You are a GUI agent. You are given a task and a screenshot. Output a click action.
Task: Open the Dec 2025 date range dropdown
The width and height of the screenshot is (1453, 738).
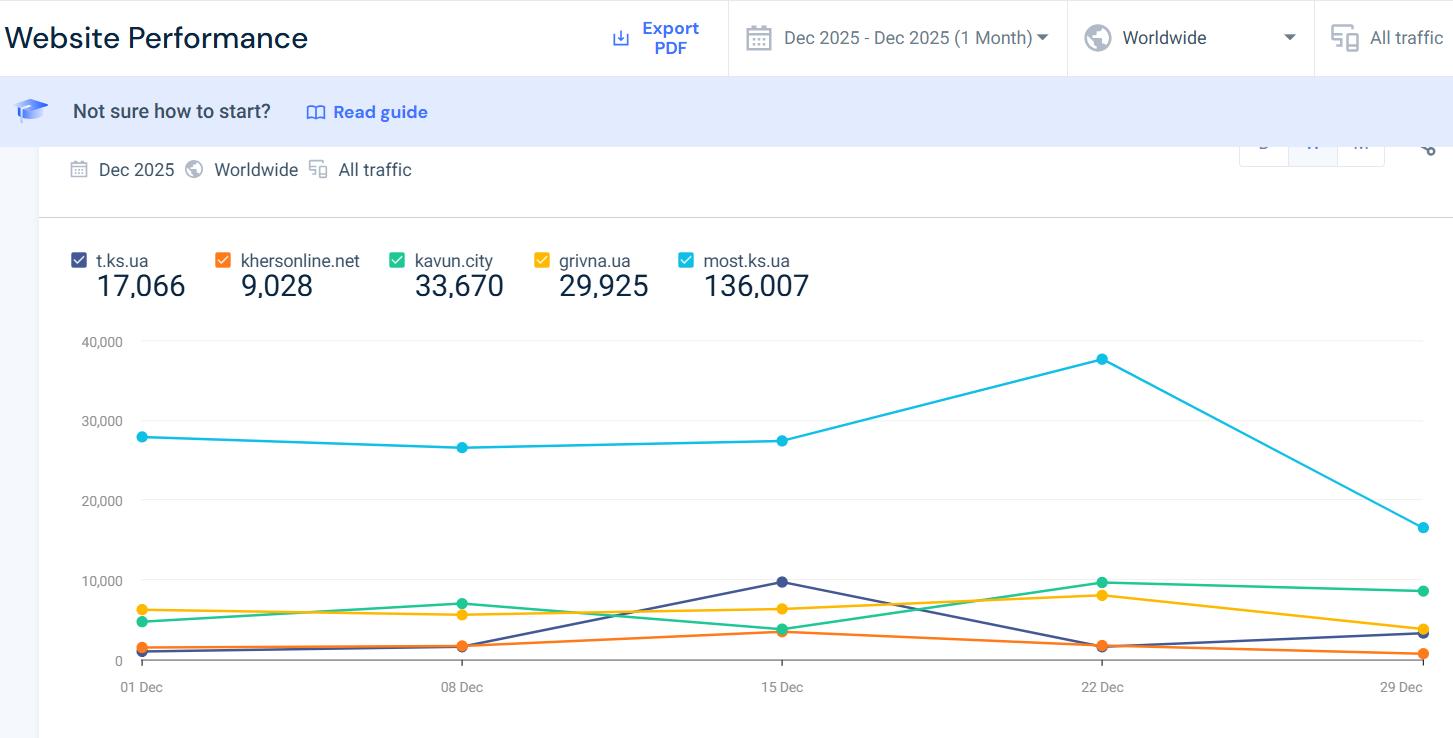point(915,38)
